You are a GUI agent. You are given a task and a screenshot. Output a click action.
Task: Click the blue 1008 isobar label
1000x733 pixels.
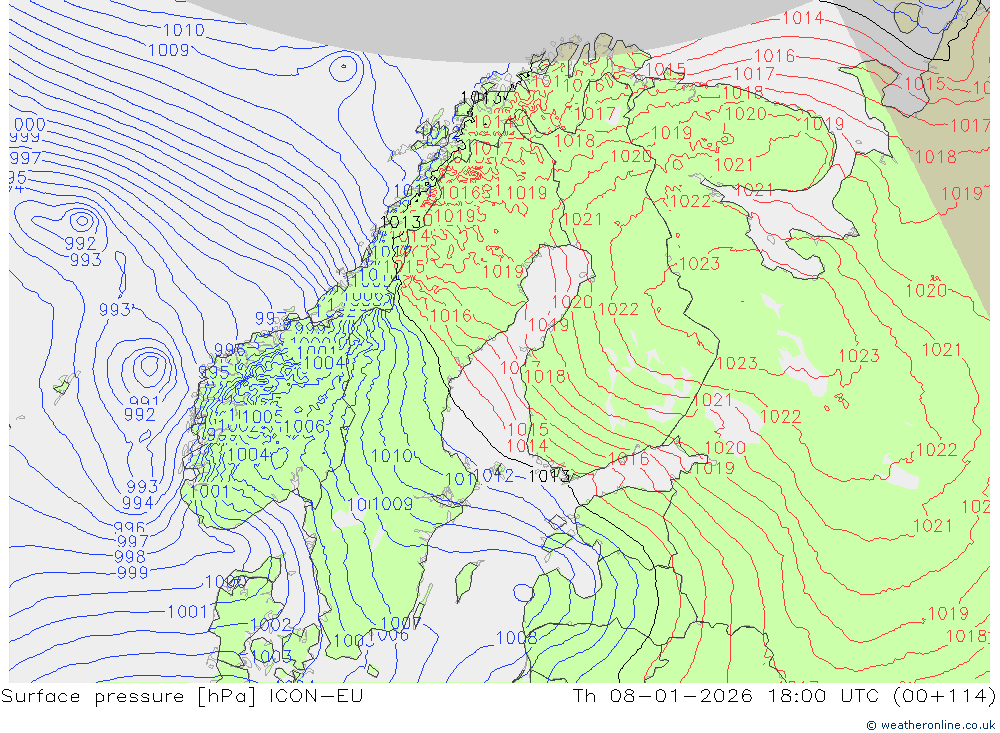pyautogui.click(x=517, y=638)
